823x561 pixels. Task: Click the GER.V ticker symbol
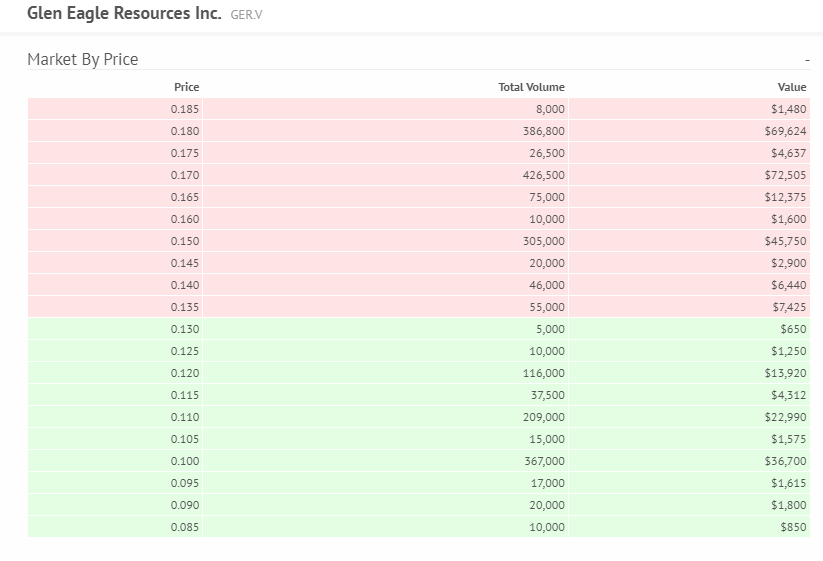click(246, 16)
